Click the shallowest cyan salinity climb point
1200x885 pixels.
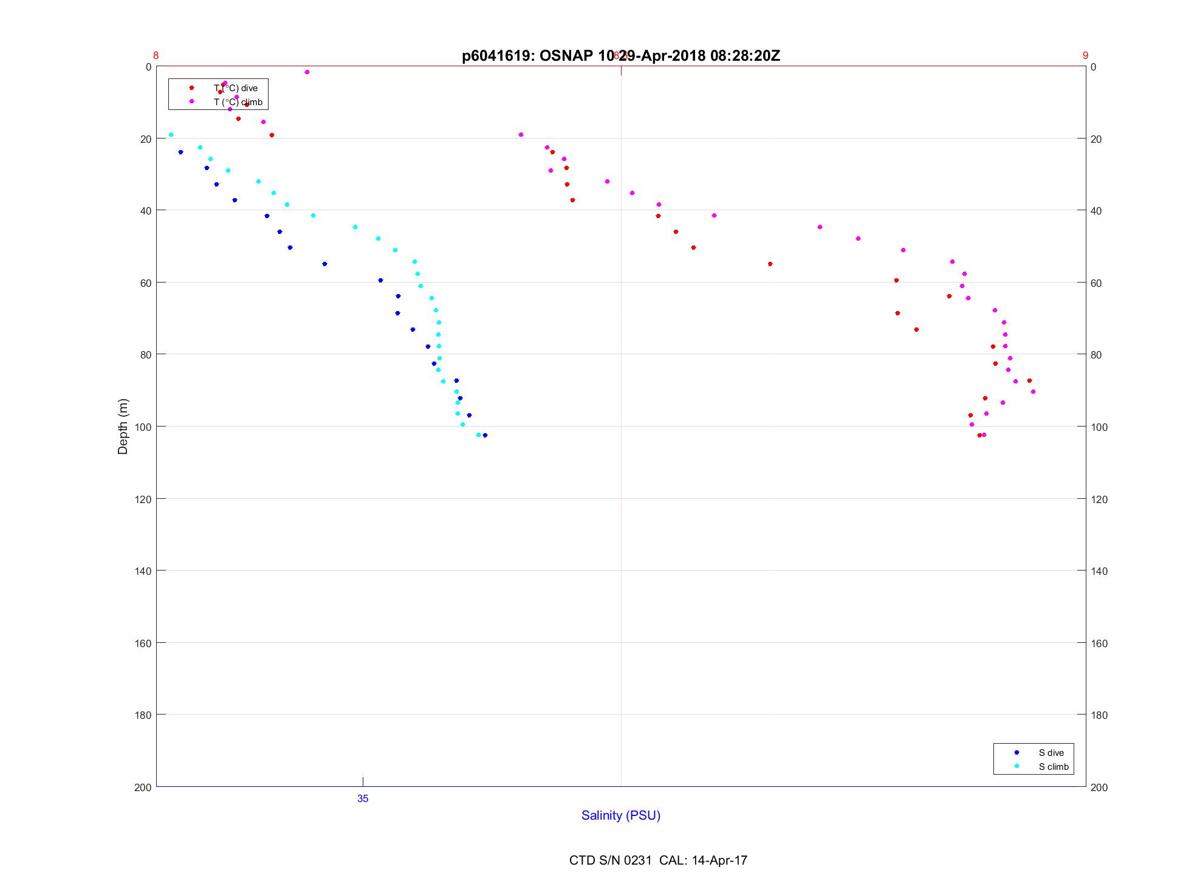pyautogui.click(x=171, y=134)
